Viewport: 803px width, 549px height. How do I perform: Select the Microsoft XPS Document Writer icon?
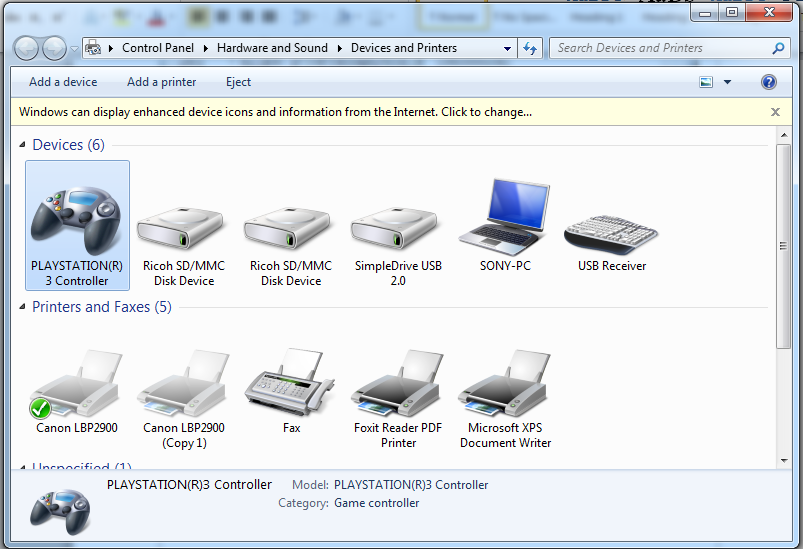[504, 383]
